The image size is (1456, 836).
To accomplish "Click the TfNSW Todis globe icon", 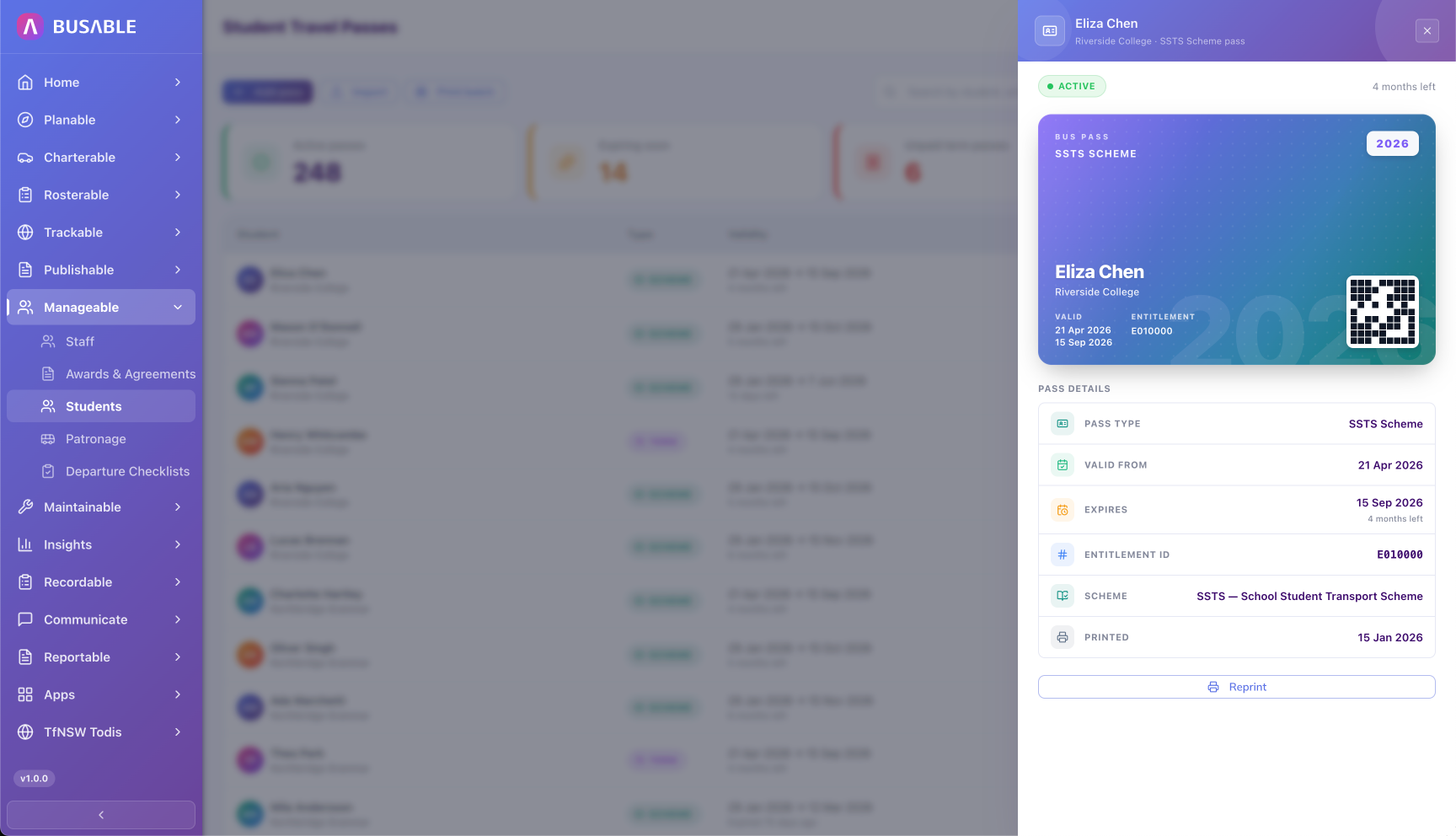I will 25,732.
